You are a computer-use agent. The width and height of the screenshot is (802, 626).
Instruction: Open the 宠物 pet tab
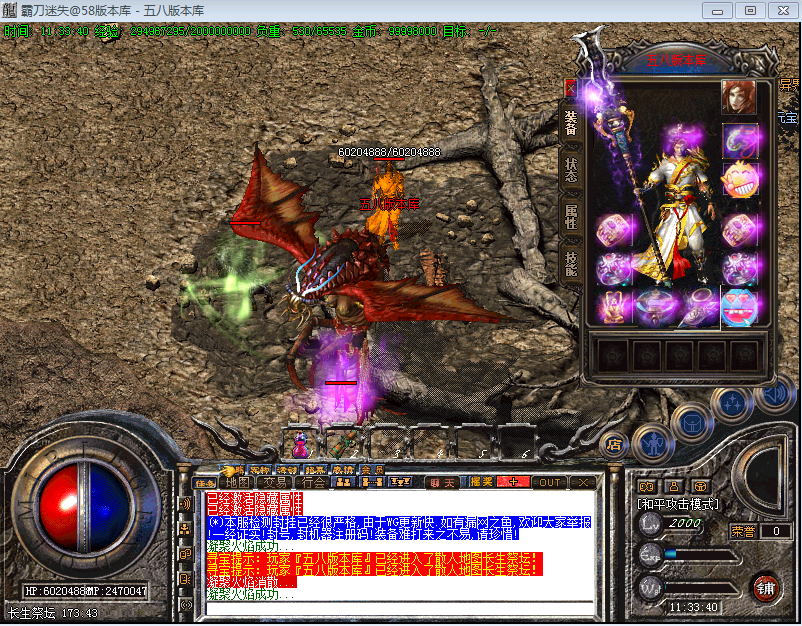click(260, 469)
